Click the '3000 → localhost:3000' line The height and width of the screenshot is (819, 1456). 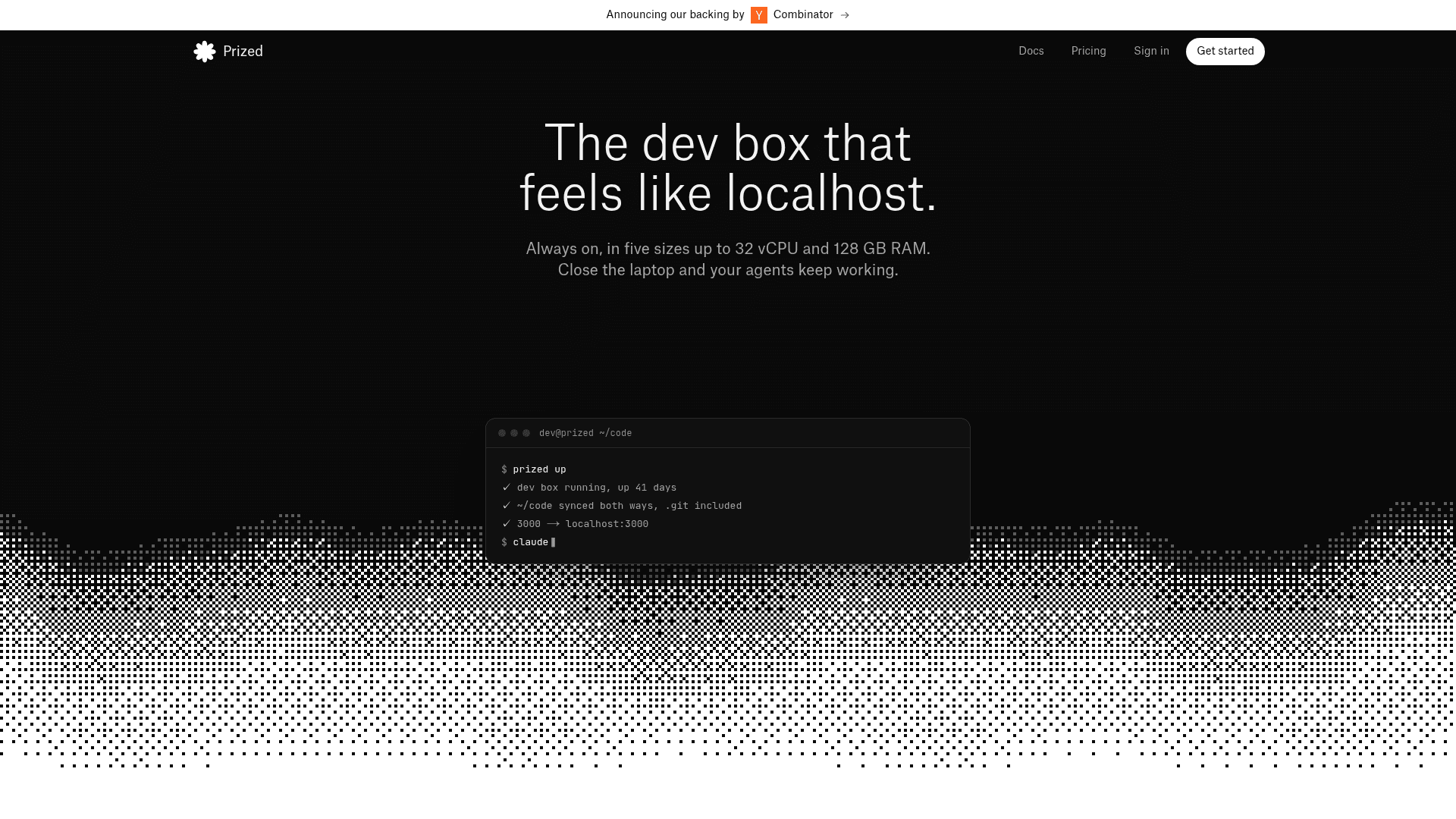click(x=575, y=524)
